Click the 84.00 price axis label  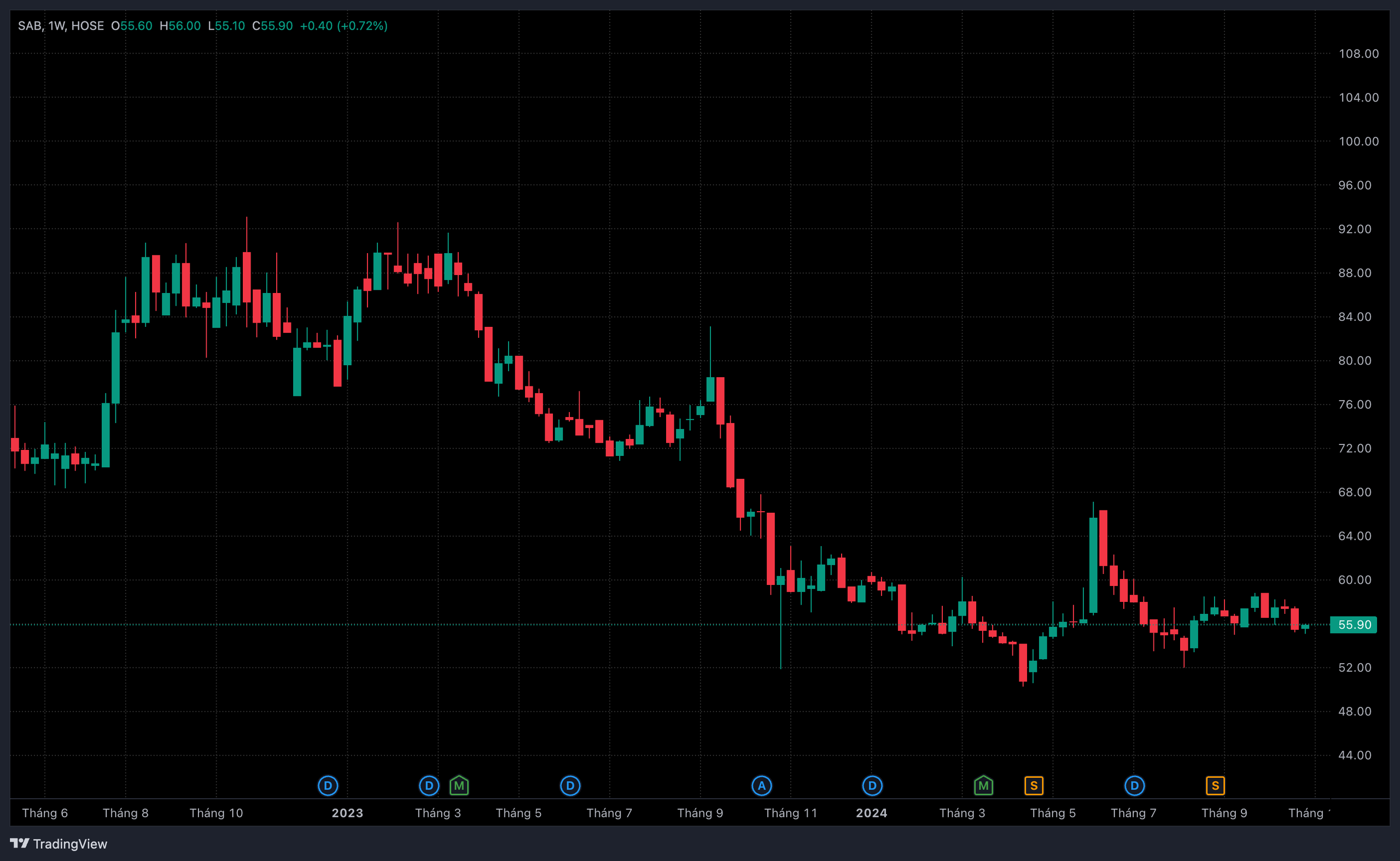click(x=1355, y=317)
